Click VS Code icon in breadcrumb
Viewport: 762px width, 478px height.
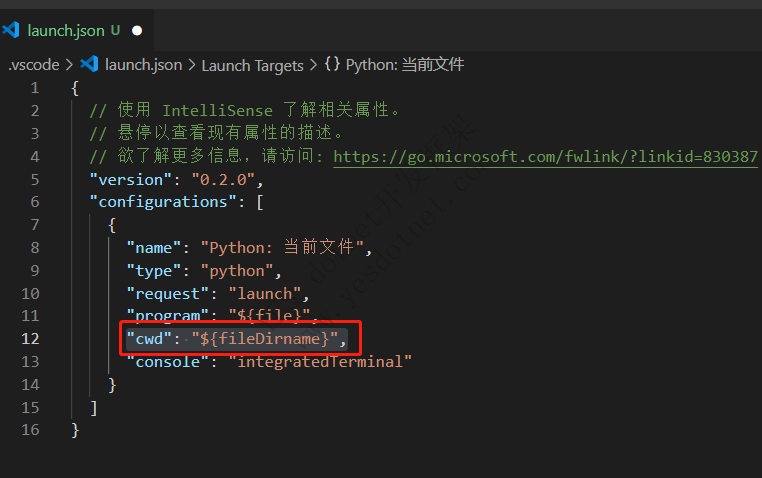[89, 64]
